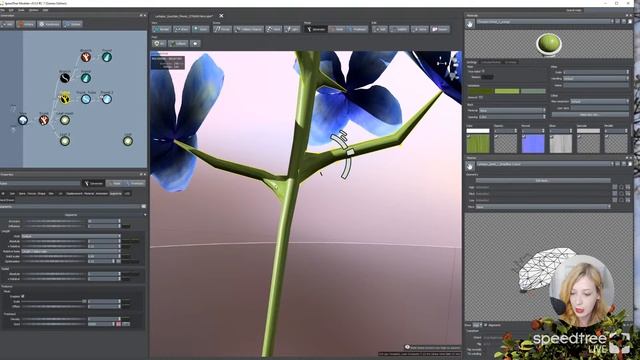Switch to the Material properties tab
This screenshot has height=360, width=640.
[89, 193]
